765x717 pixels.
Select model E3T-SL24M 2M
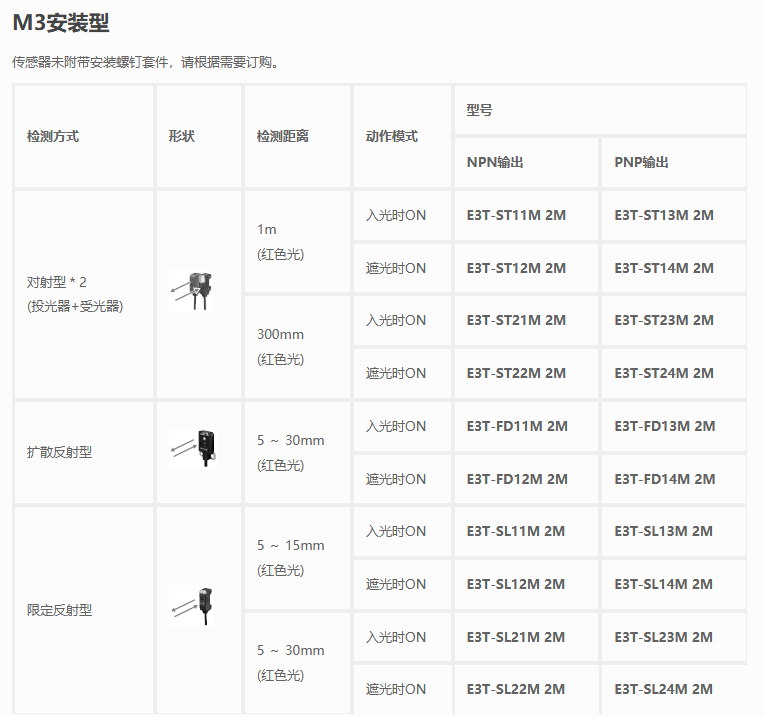click(x=664, y=689)
